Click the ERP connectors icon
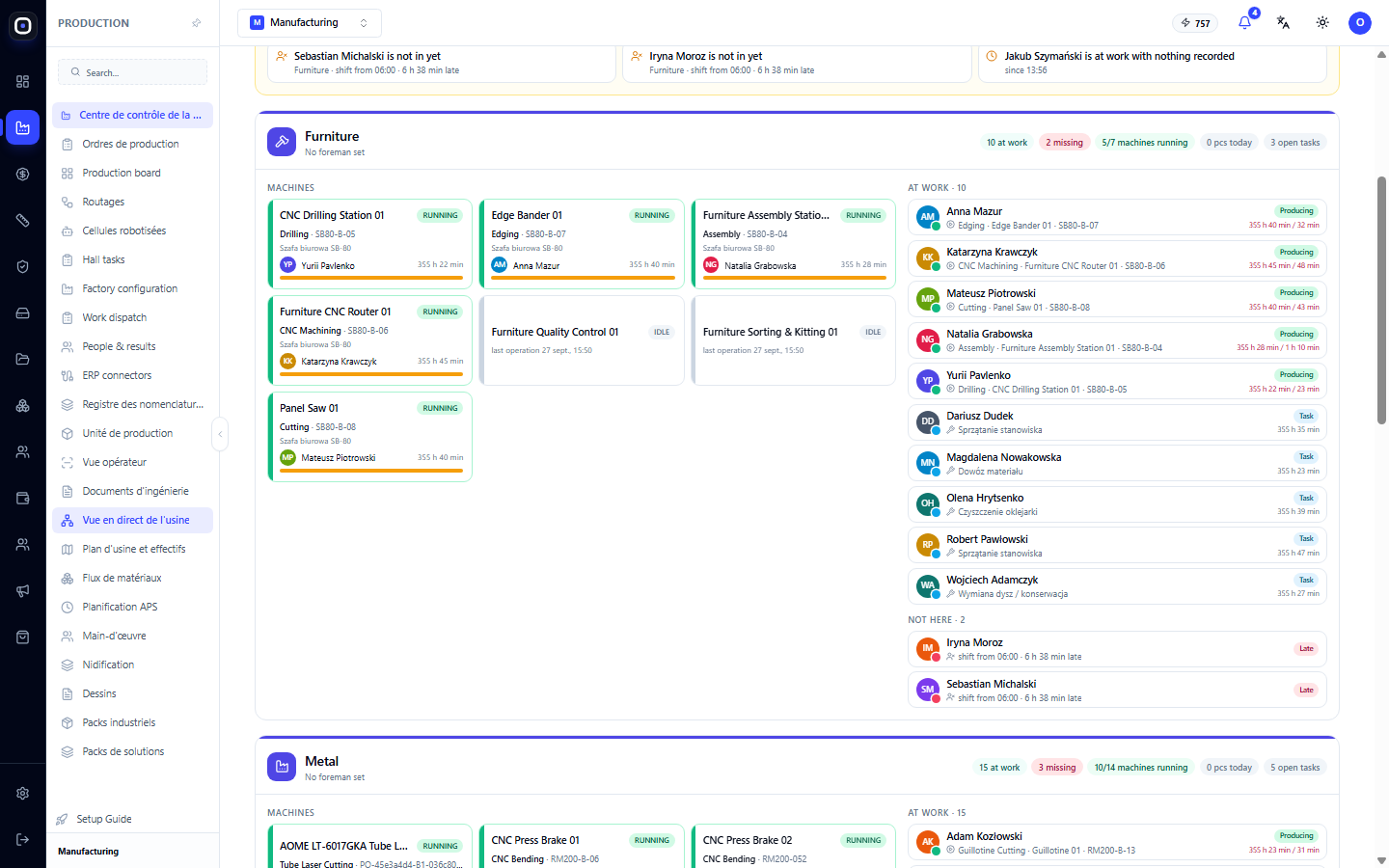Viewport: 1389px width, 868px height. tap(68, 375)
